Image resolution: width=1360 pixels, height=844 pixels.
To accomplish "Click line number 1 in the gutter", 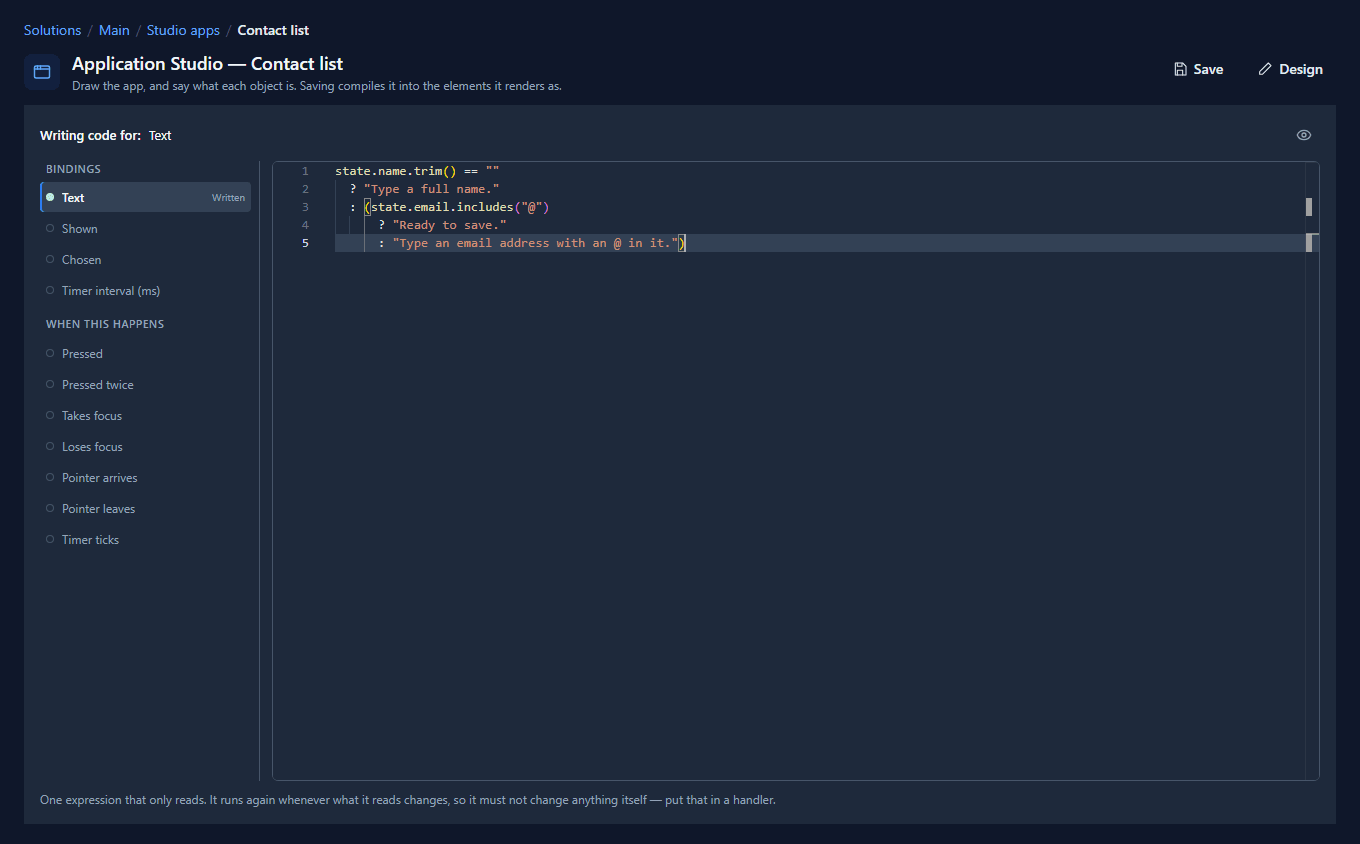I will coord(305,171).
